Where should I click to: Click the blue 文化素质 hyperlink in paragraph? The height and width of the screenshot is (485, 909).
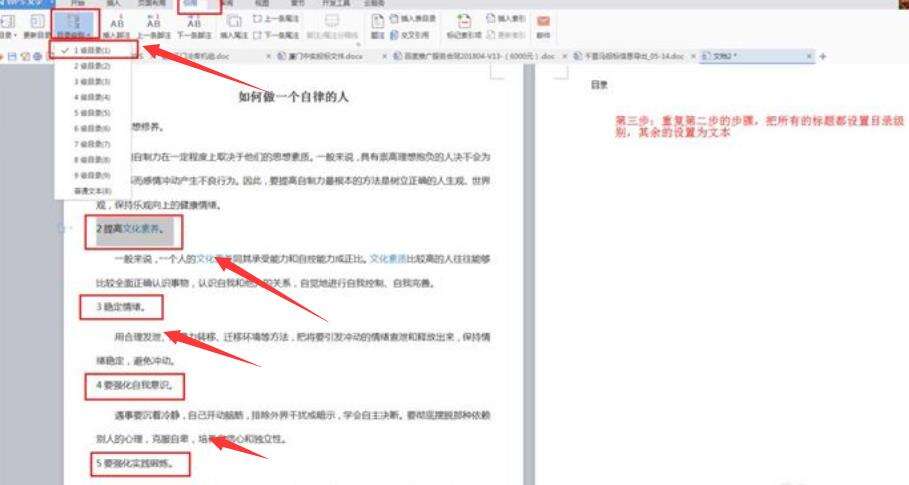388,259
